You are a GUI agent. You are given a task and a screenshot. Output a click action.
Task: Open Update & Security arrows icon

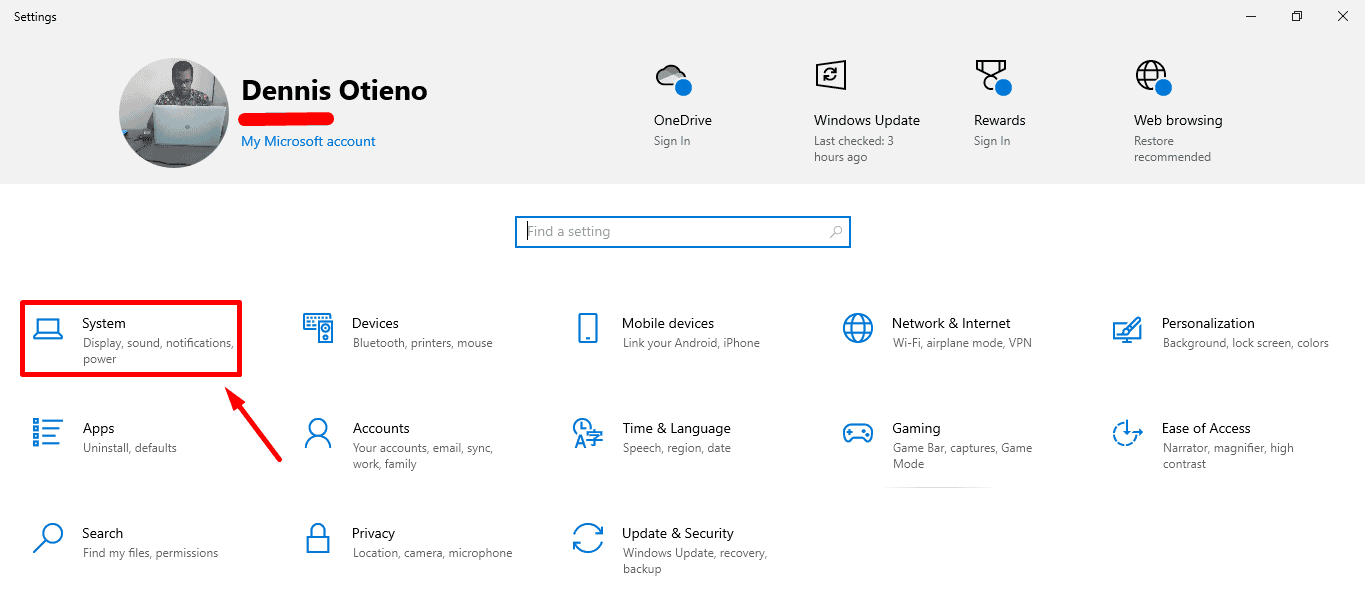pyautogui.click(x=588, y=538)
